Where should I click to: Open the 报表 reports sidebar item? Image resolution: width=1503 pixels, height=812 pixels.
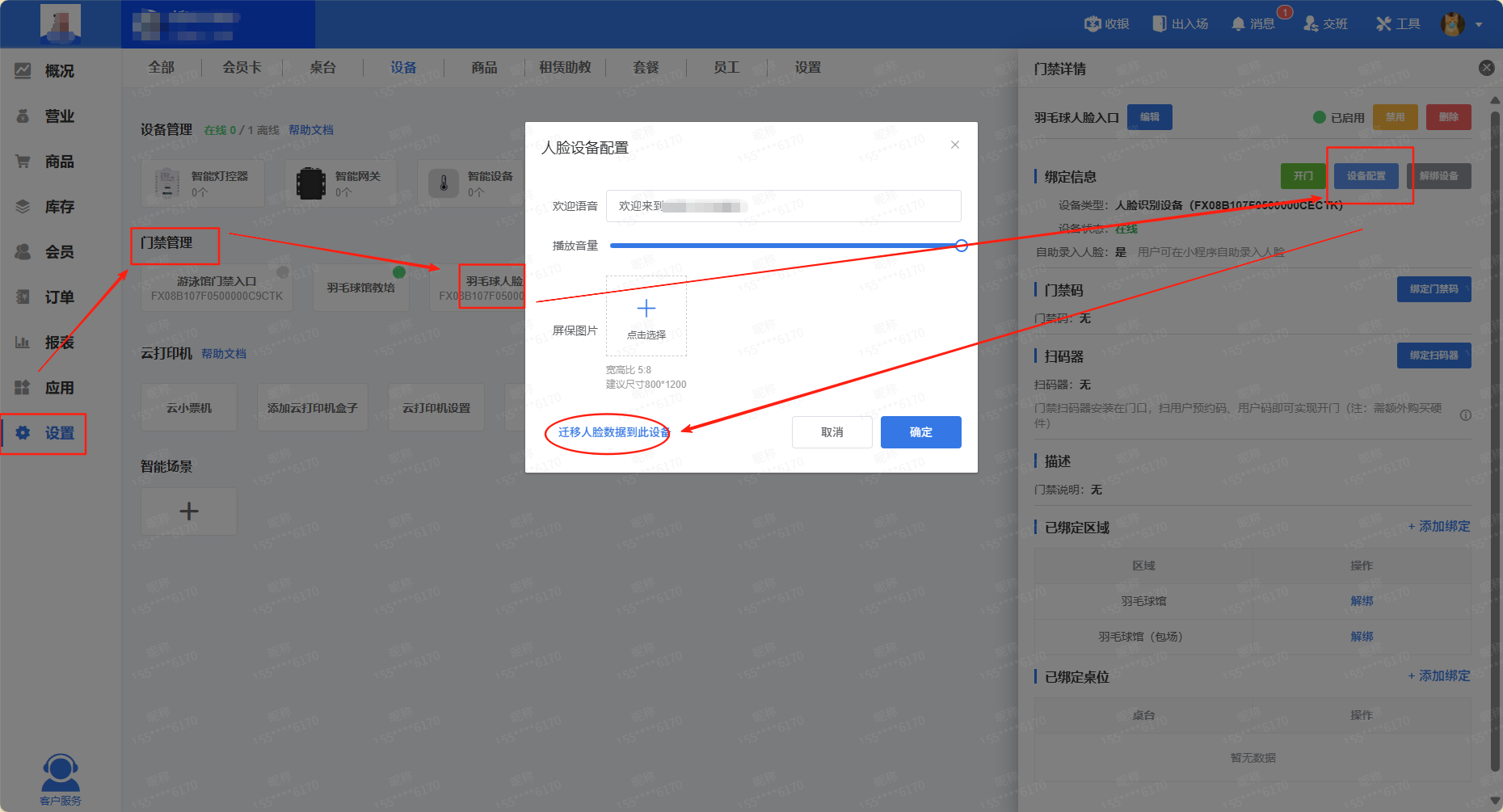click(x=45, y=343)
